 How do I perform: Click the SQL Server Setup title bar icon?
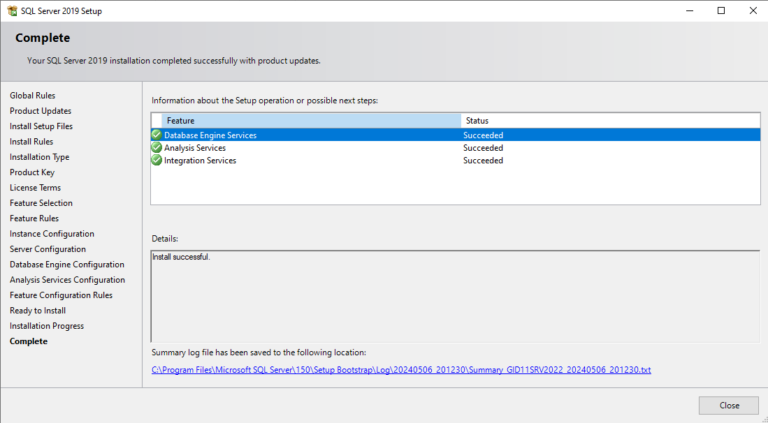tap(11, 10)
